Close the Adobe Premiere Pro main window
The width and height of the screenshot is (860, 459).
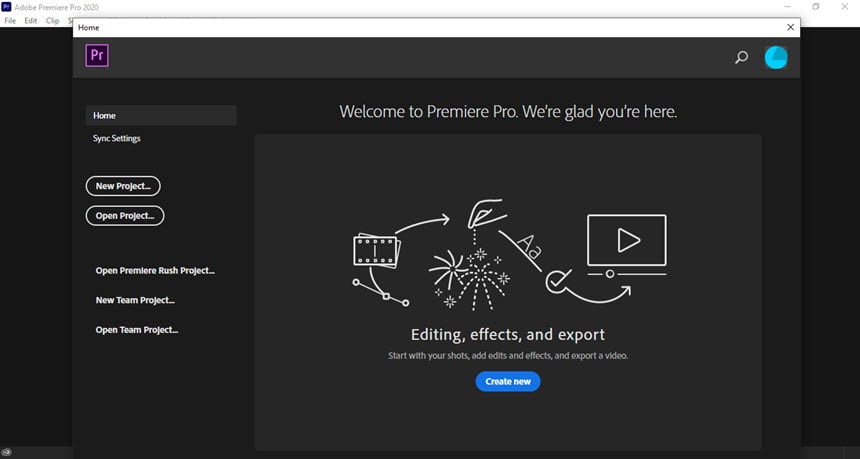point(845,7)
